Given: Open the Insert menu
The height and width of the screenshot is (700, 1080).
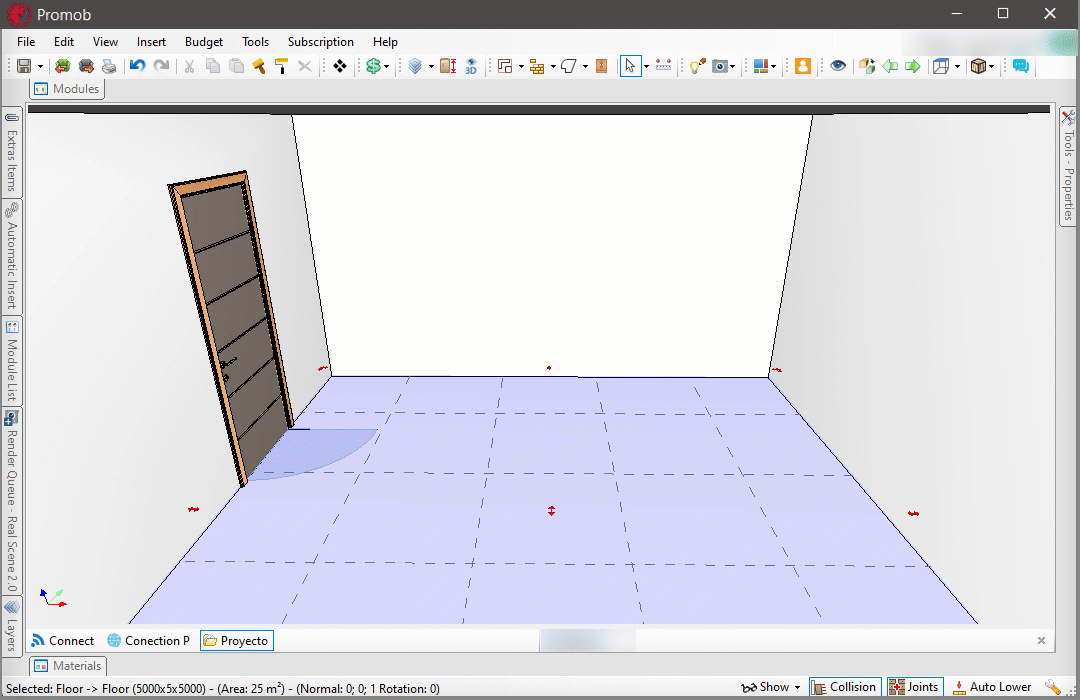Looking at the screenshot, I should pyautogui.click(x=152, y=42).
